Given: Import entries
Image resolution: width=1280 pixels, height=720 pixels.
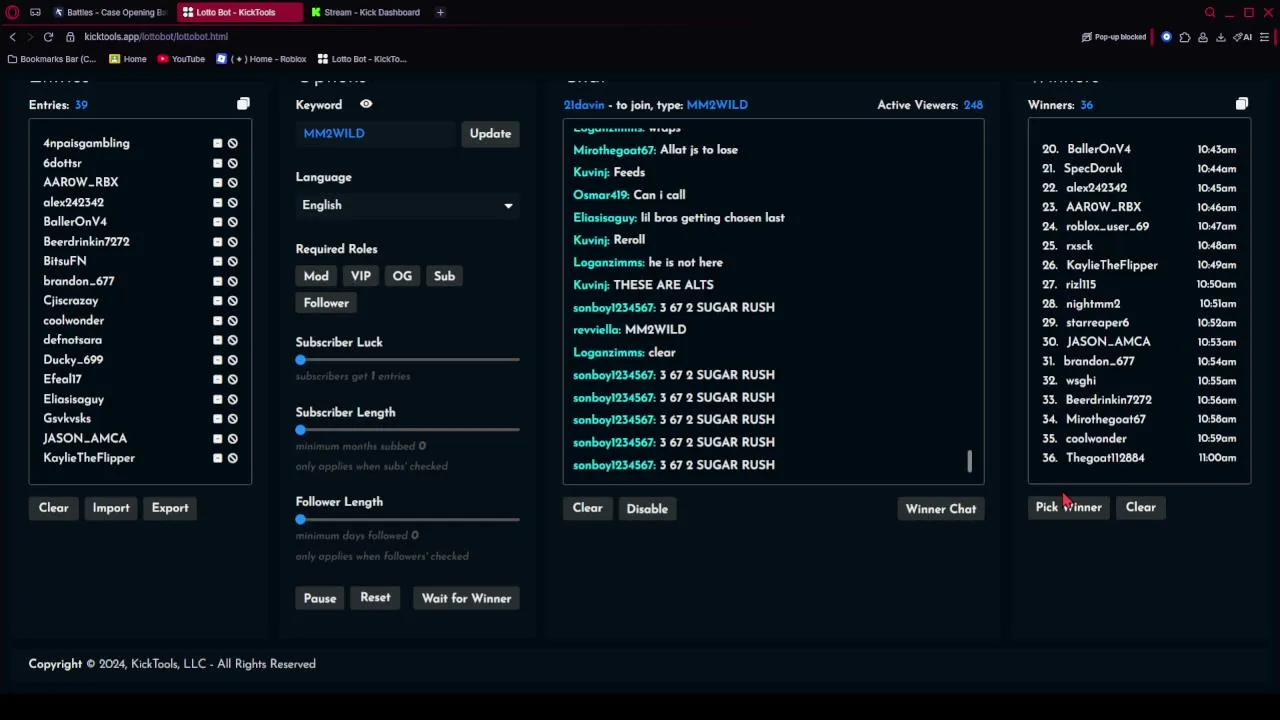Looking at the screenshot, I should click(x=111, y=508).
